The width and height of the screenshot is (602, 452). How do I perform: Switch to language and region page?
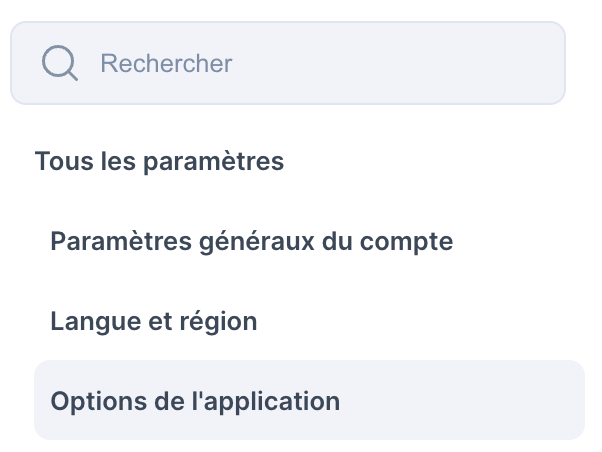pos(154,321)
